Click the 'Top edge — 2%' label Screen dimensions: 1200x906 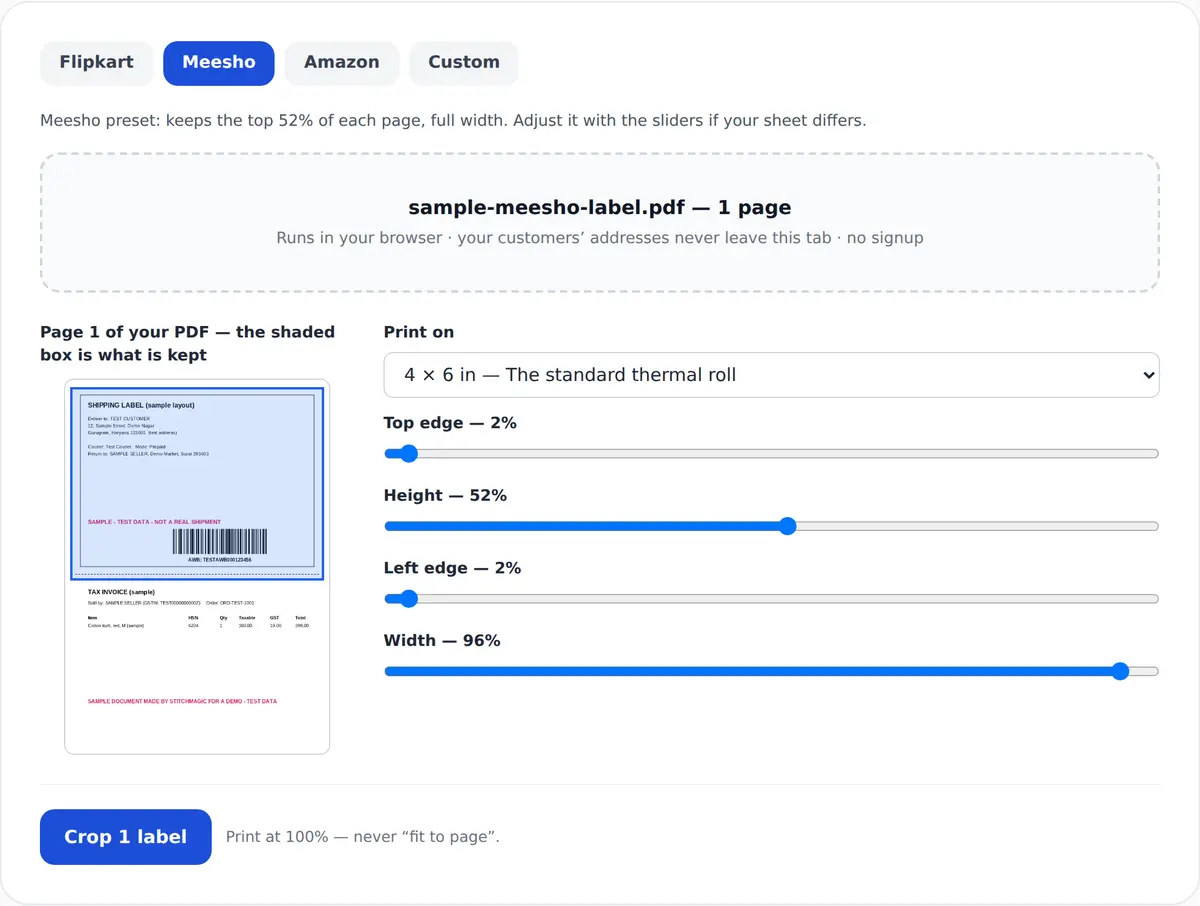coord(450,423)
